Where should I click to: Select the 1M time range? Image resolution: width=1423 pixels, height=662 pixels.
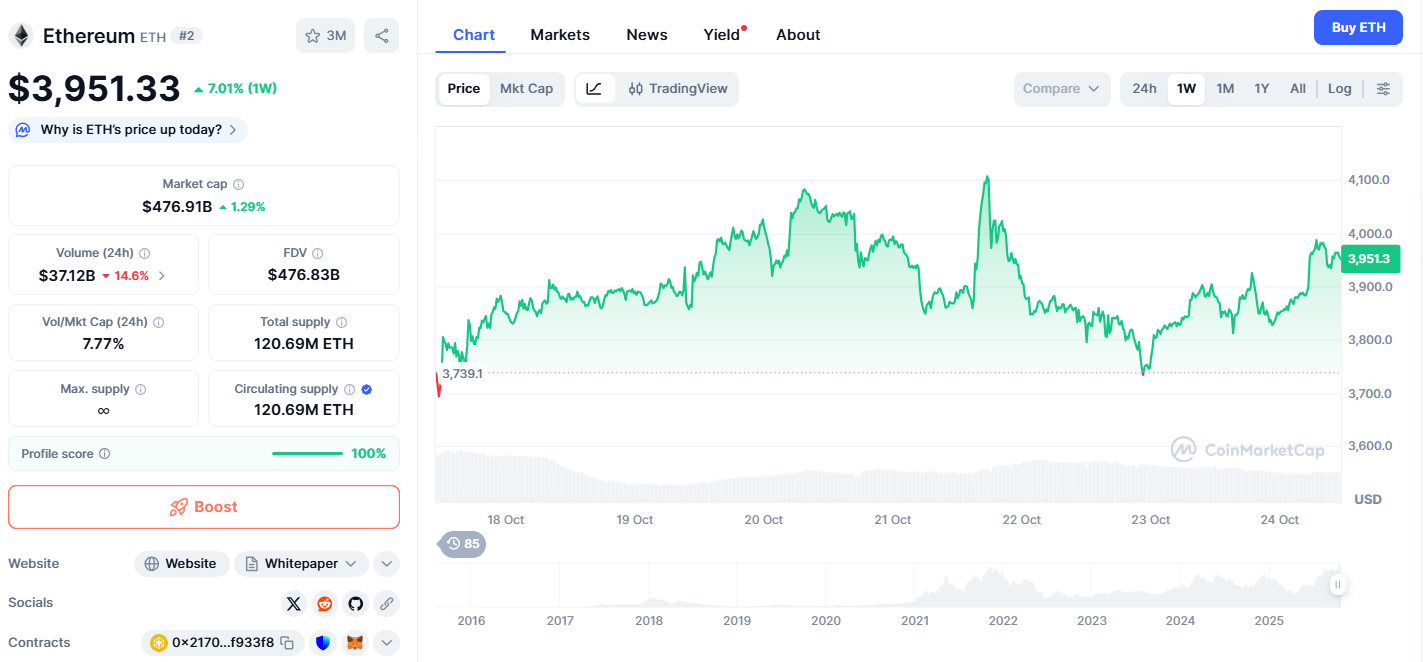point(1225,89)
